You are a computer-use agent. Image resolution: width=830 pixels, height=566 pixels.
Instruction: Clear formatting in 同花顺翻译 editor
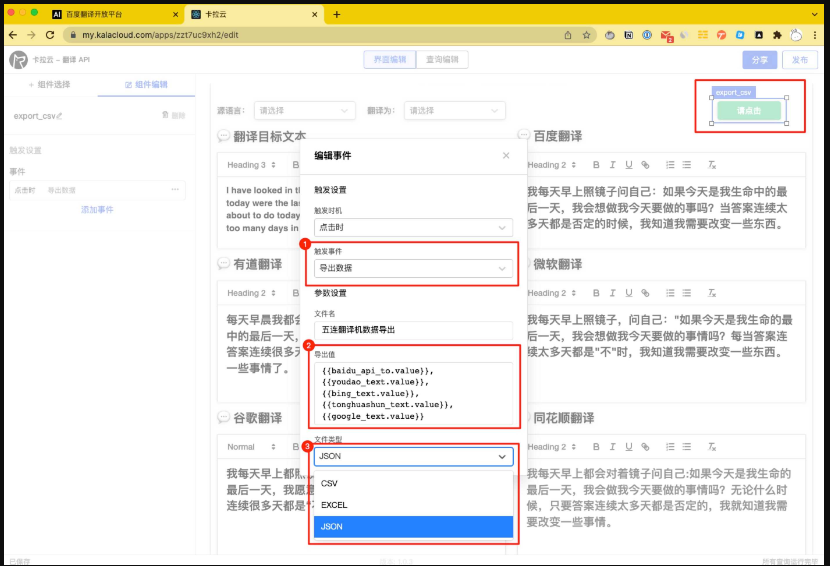tap(712, 447)
